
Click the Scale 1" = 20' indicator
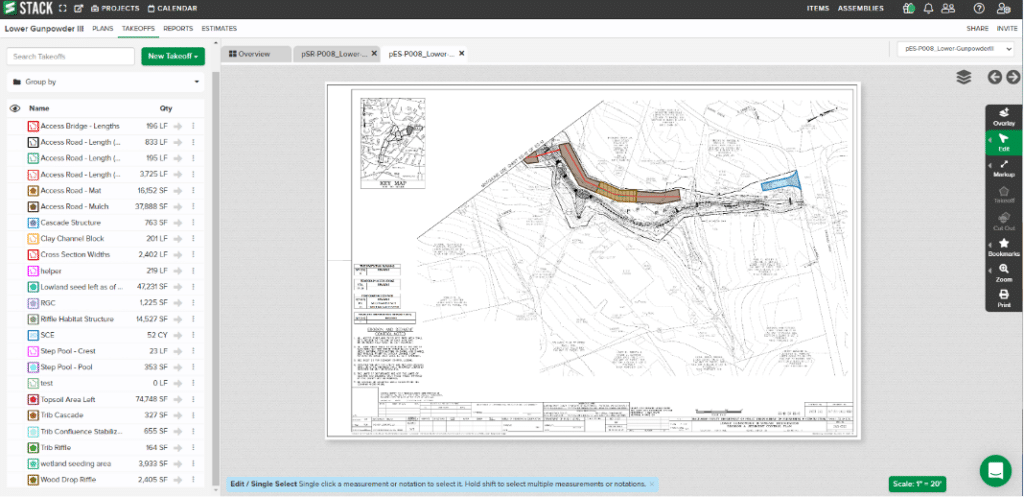919,485
